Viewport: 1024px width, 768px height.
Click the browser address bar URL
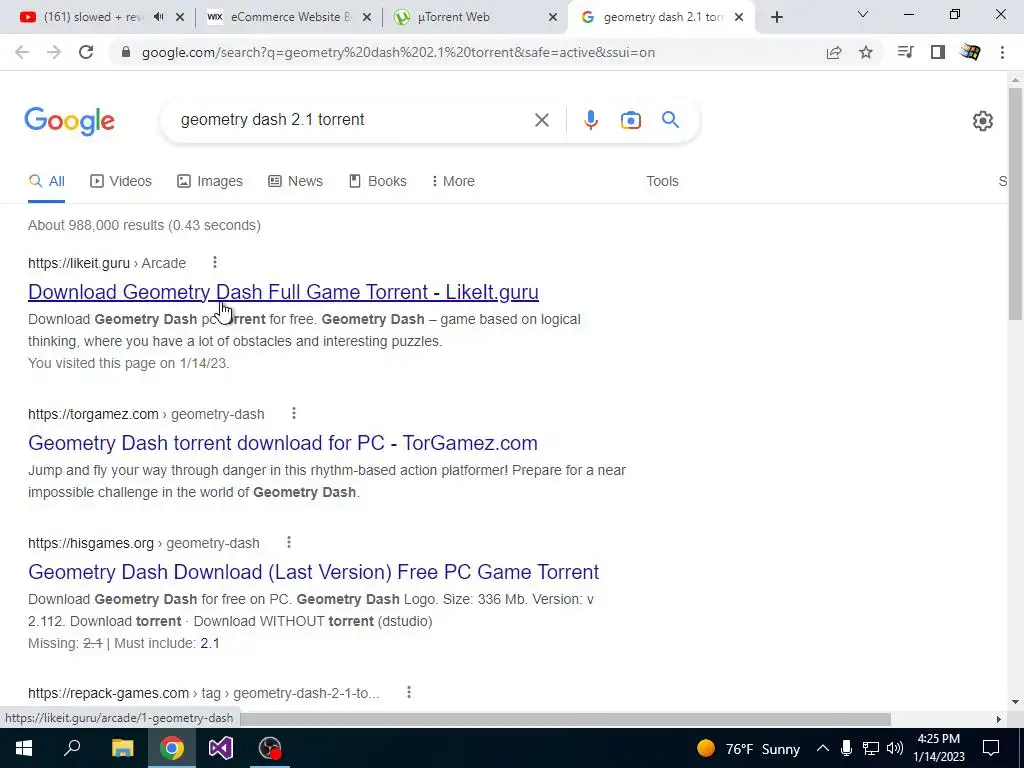coord(398,52)
